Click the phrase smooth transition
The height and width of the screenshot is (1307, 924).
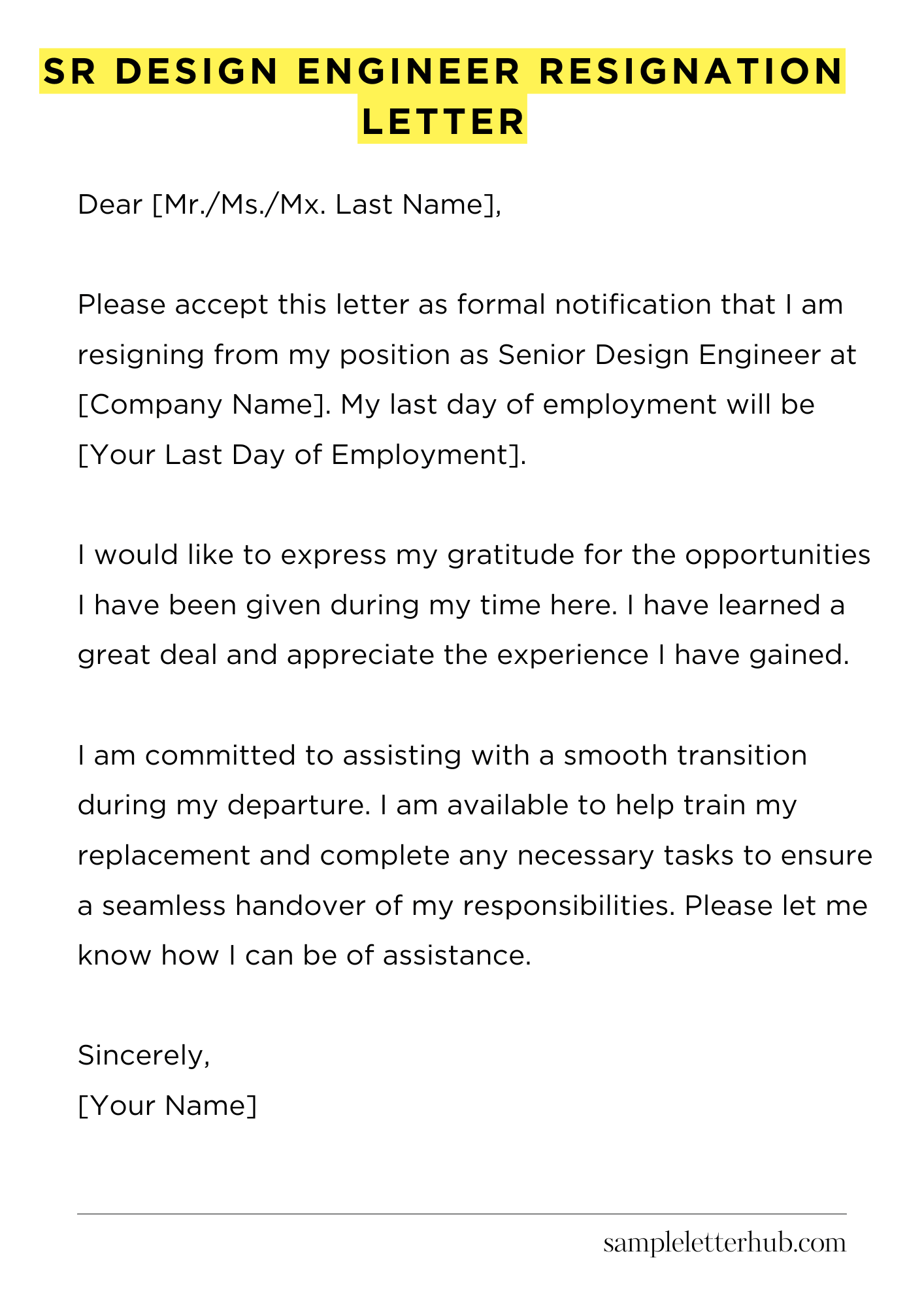click(x=685, y=756)
